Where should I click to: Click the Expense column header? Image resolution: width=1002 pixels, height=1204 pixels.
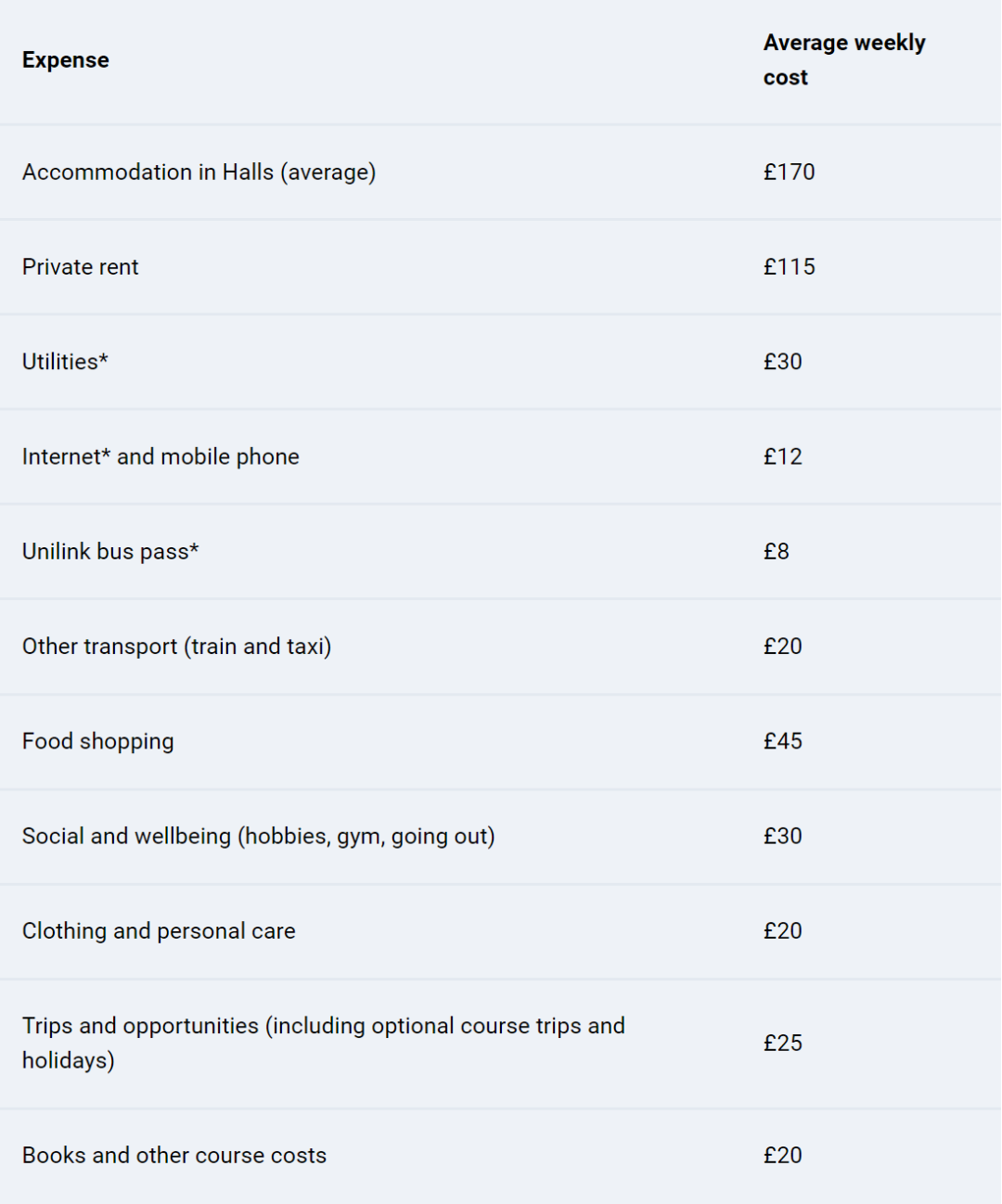pyautogui.click(x=66, y=60)
